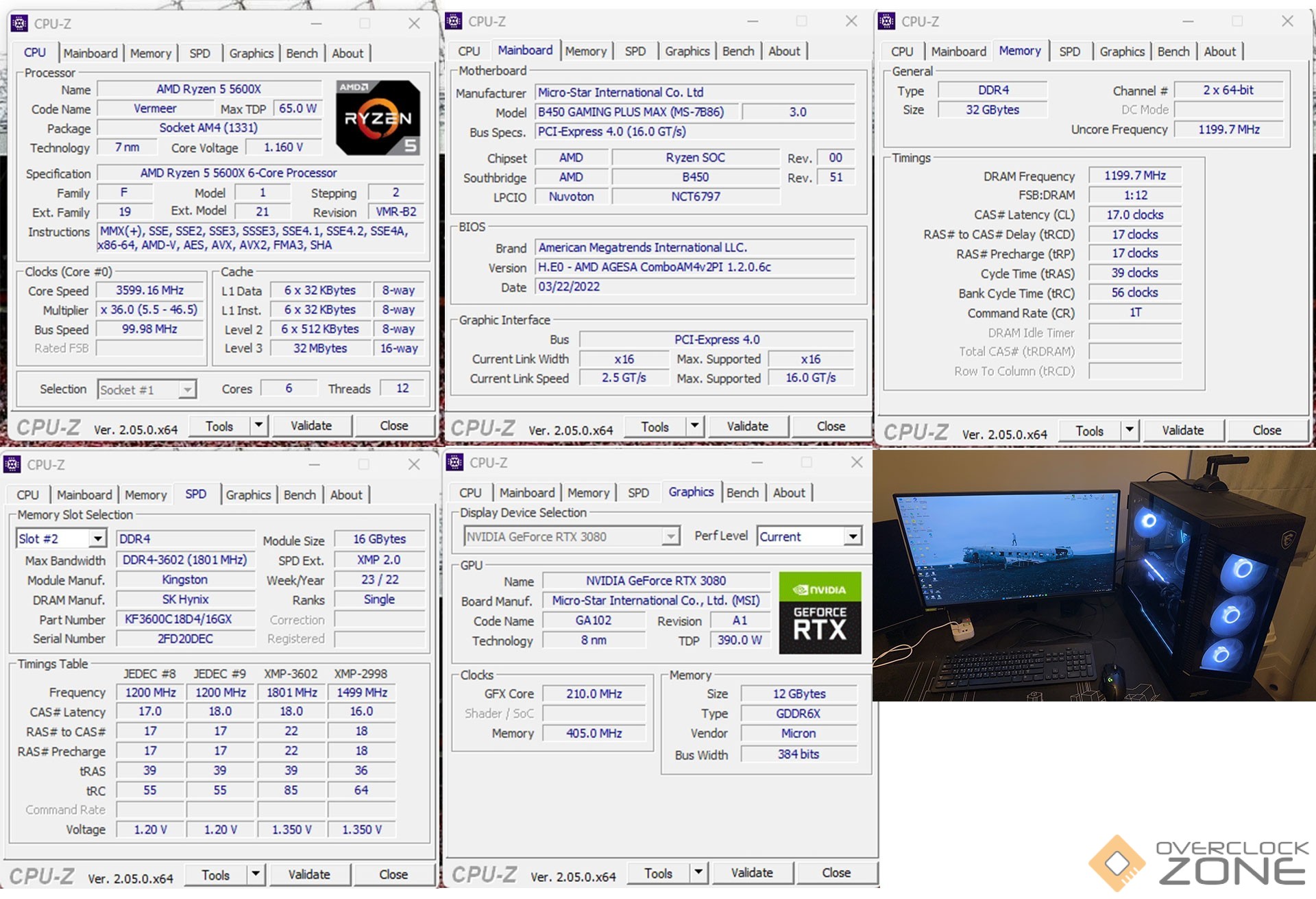Click CPU-Z icon in Memory window title bar
This screenshot has width=1316, height=899.
pyautogui.click(x=887, y=21)
